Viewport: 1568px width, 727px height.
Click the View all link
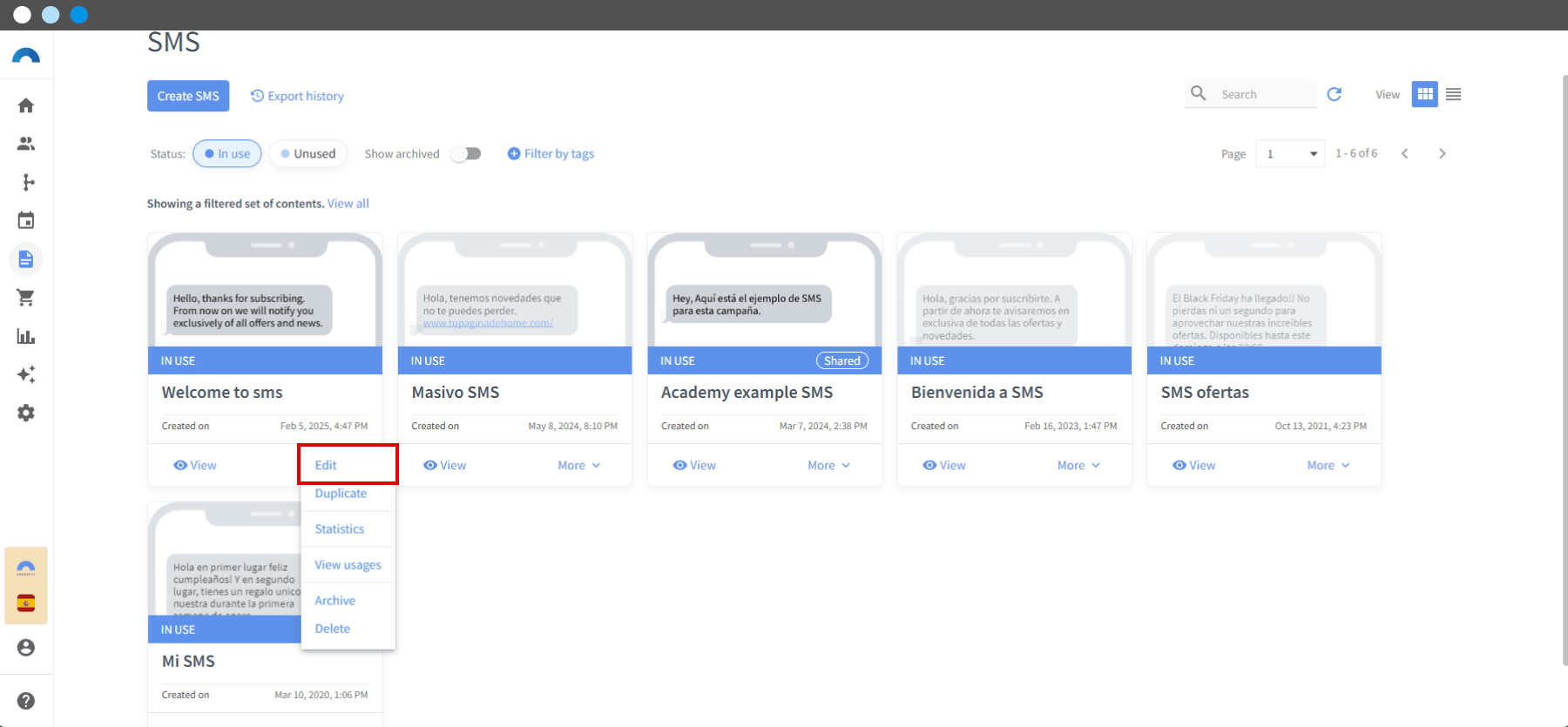348,204
